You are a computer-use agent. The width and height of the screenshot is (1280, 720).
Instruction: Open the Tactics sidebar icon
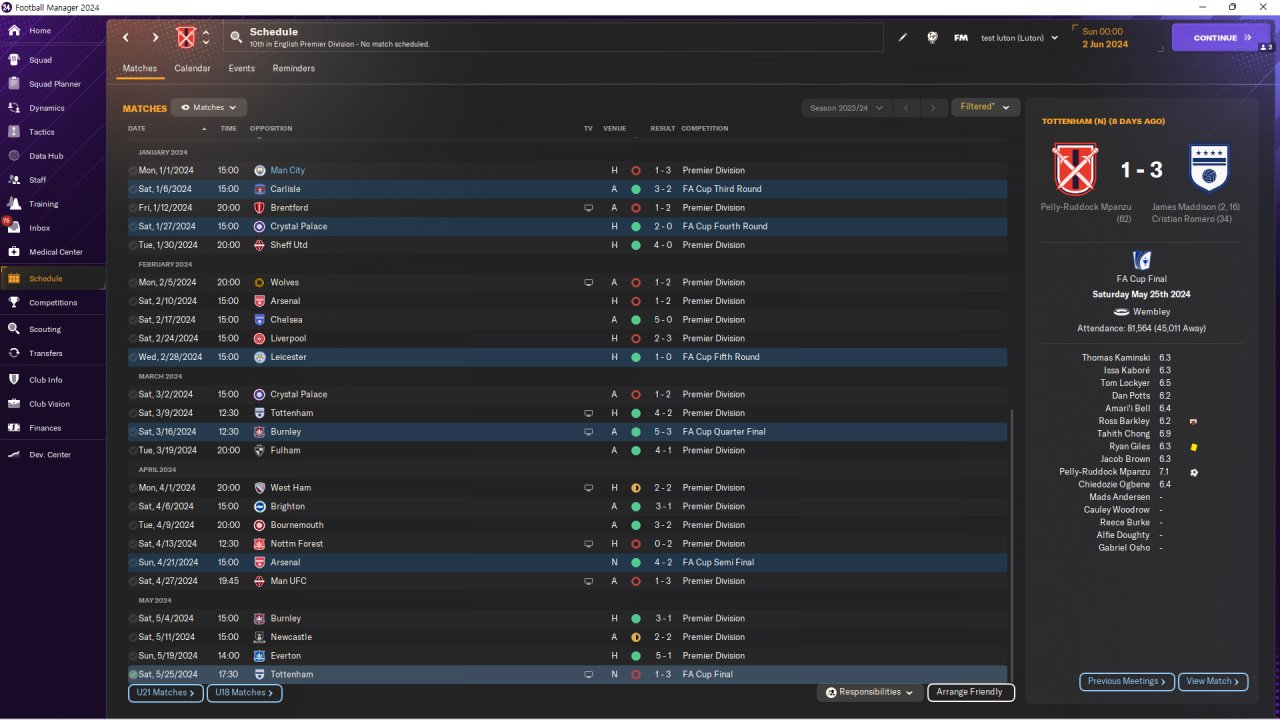click(14, 132)
